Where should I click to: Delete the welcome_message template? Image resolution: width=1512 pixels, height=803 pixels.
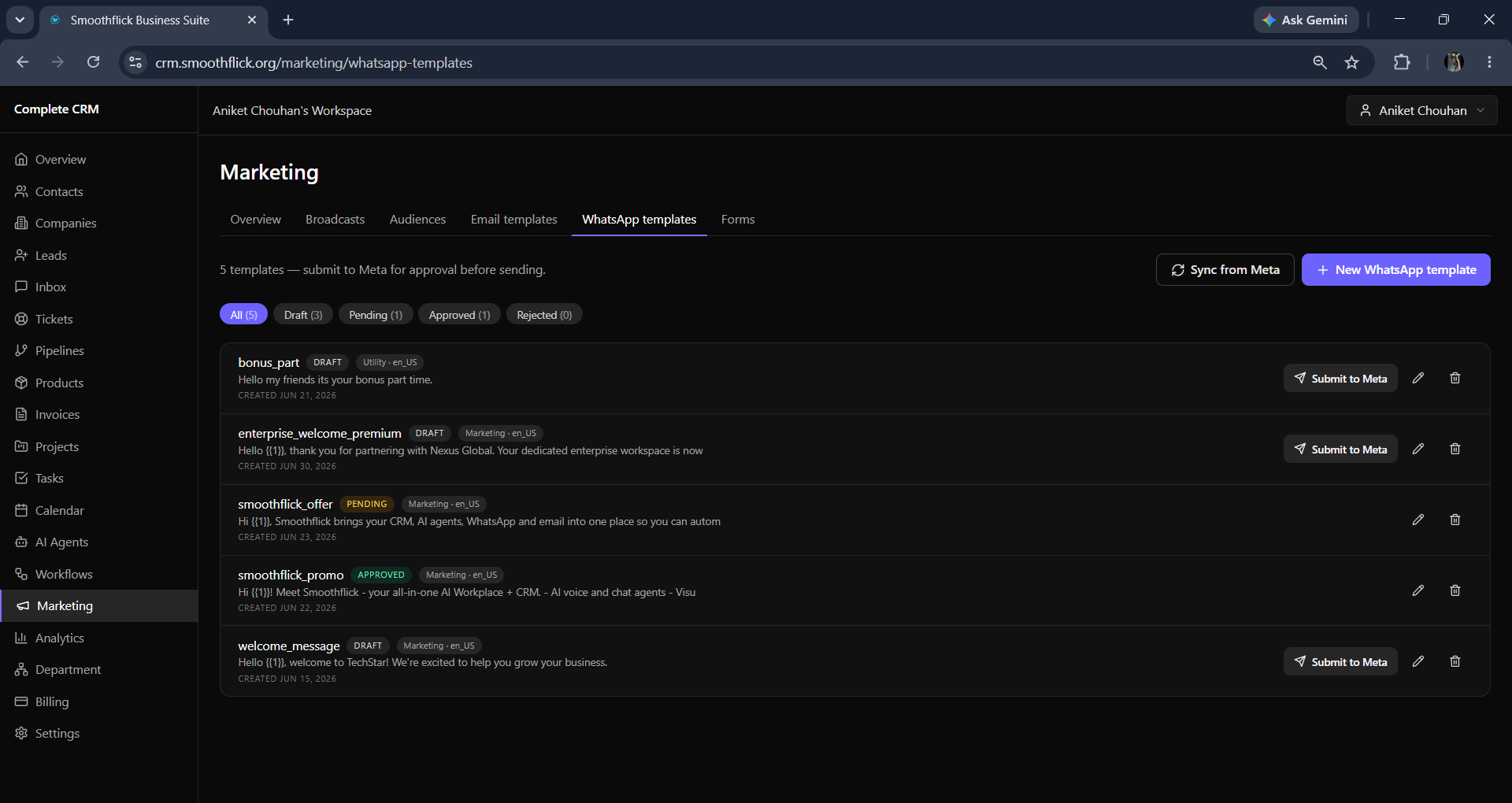(1455, 661)
